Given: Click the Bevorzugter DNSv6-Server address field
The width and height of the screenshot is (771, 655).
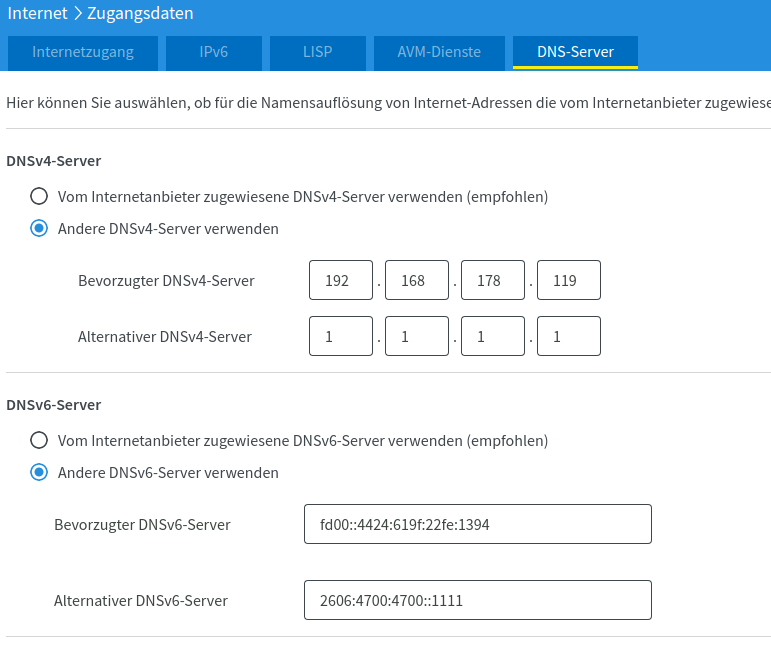Looking at the screenshot, I should pos(478,524).
